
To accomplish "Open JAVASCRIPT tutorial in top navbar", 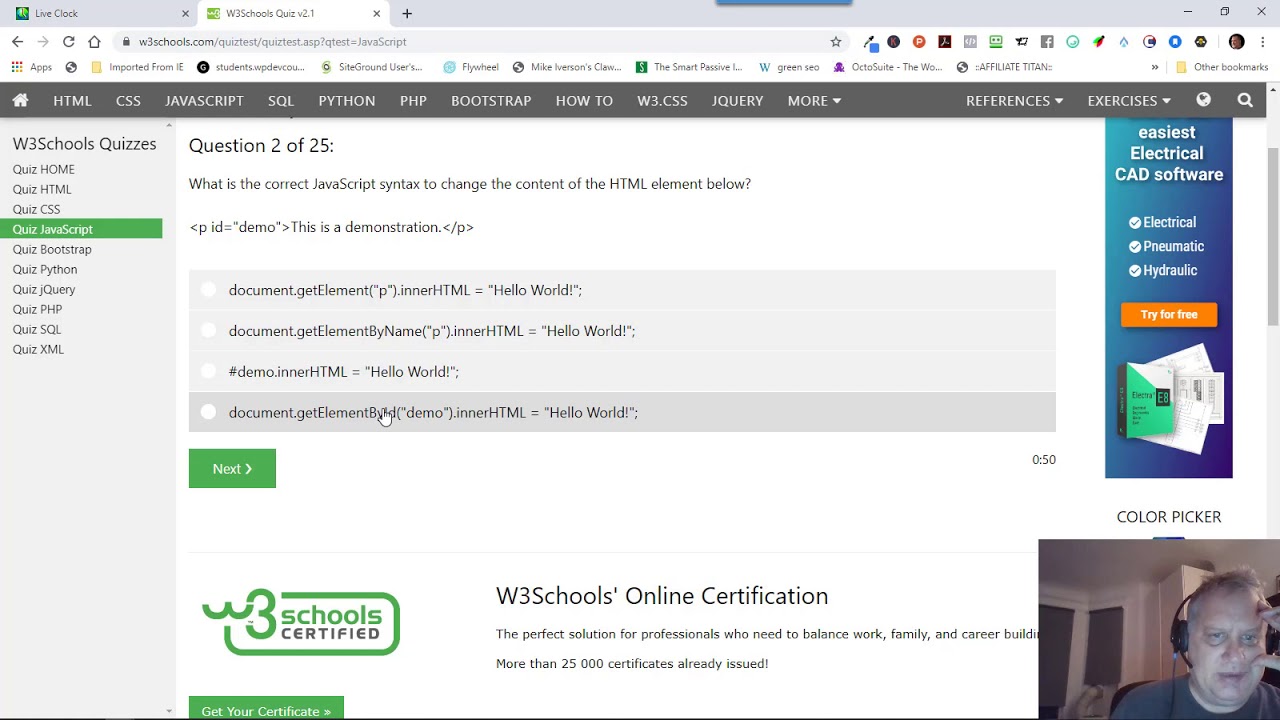I will click(x=204, y=100).
